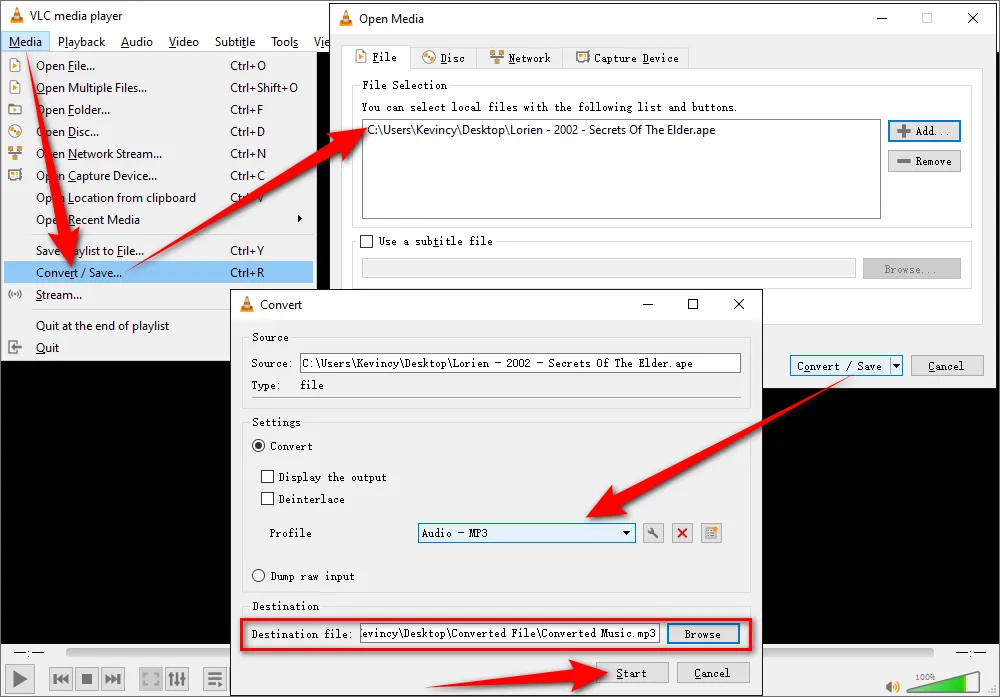Toggle the playlist view icon

coord(215,679)
